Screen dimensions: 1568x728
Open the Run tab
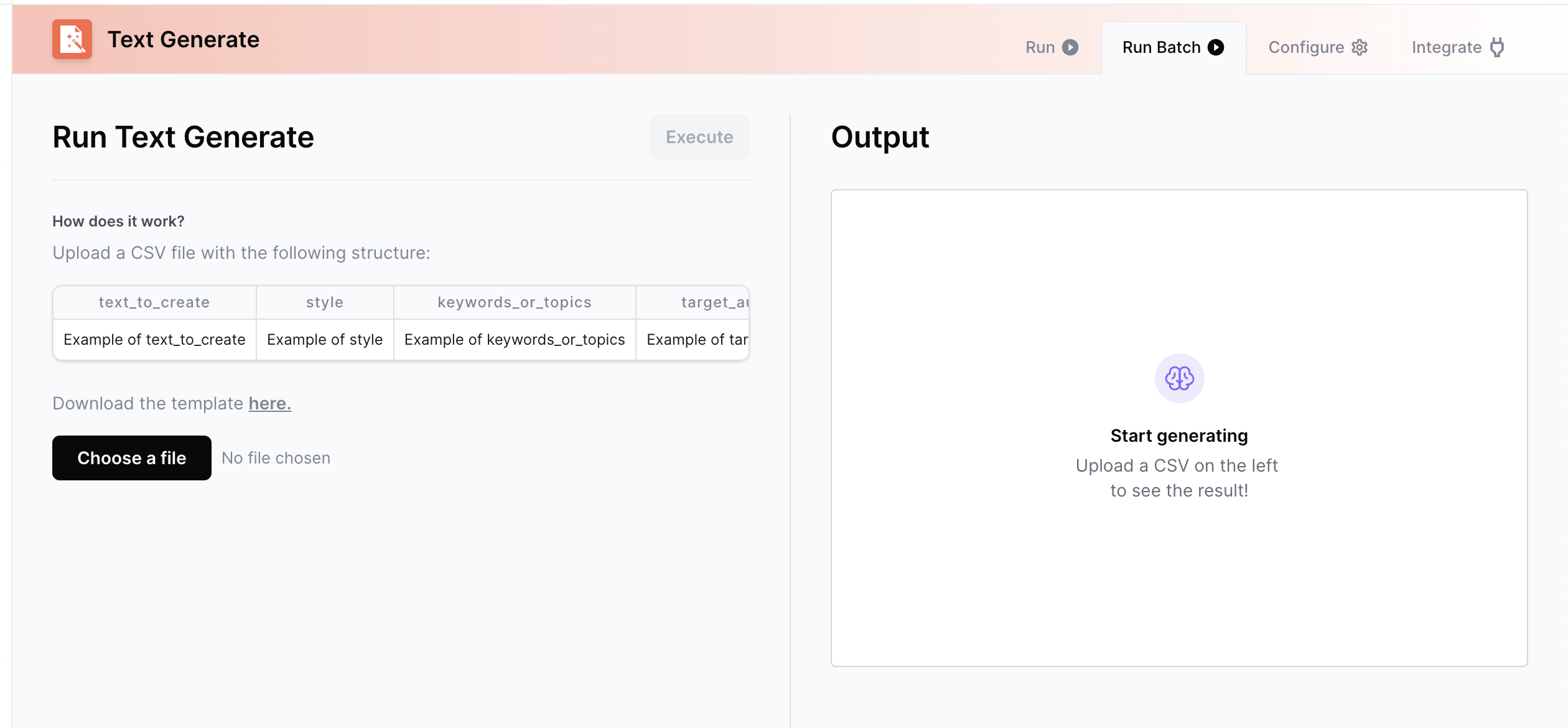(1040, 47)
